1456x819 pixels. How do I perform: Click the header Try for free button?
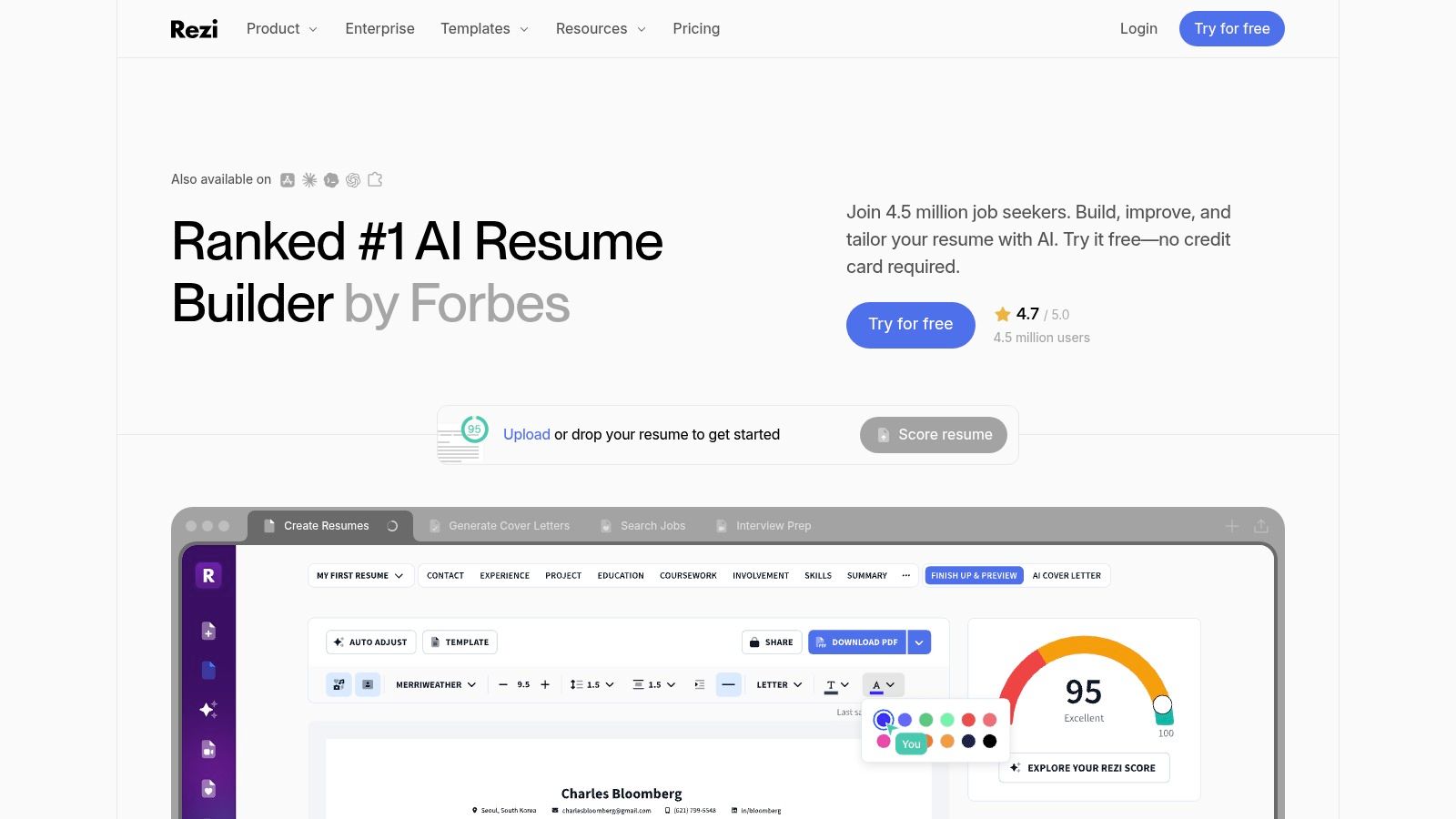pos(1232,28)
